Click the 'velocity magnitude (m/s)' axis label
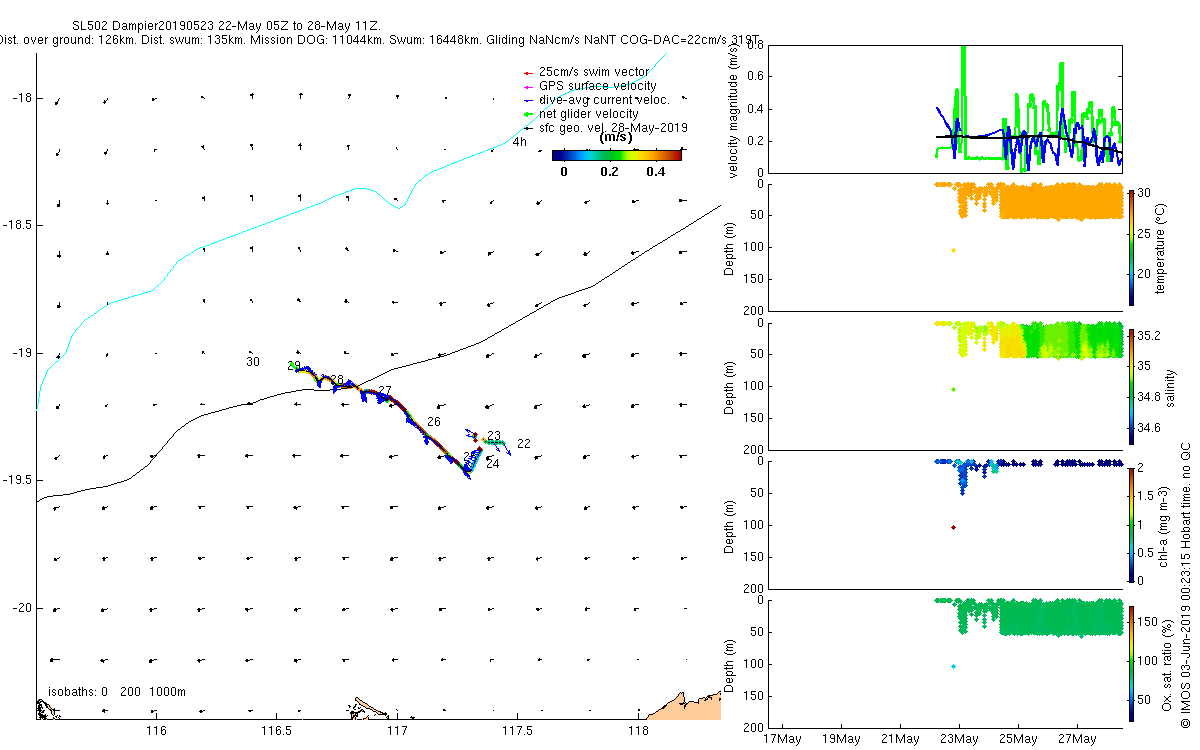The width and height of the screenshot is (1200, 750). pyautogui.click(x=735, y=112)
